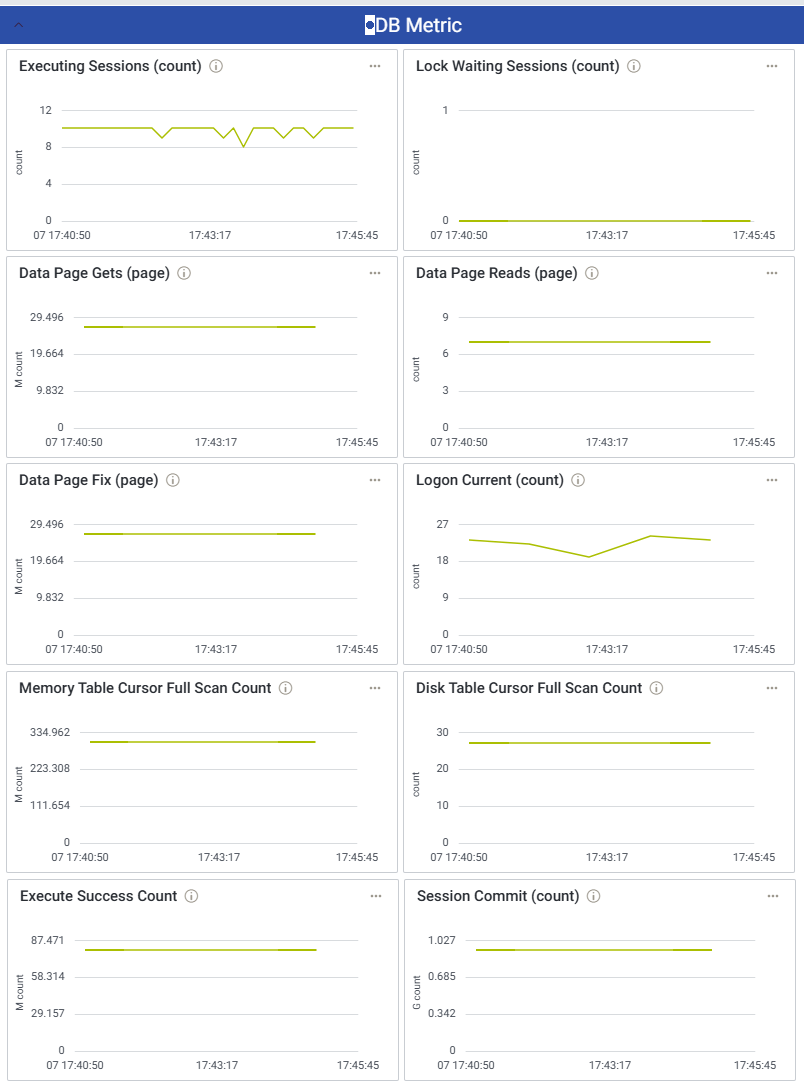The height and width of the screenshot is (1092, 804).
Task: Show info for Data Page Gets
Action: tap(184, 273)
